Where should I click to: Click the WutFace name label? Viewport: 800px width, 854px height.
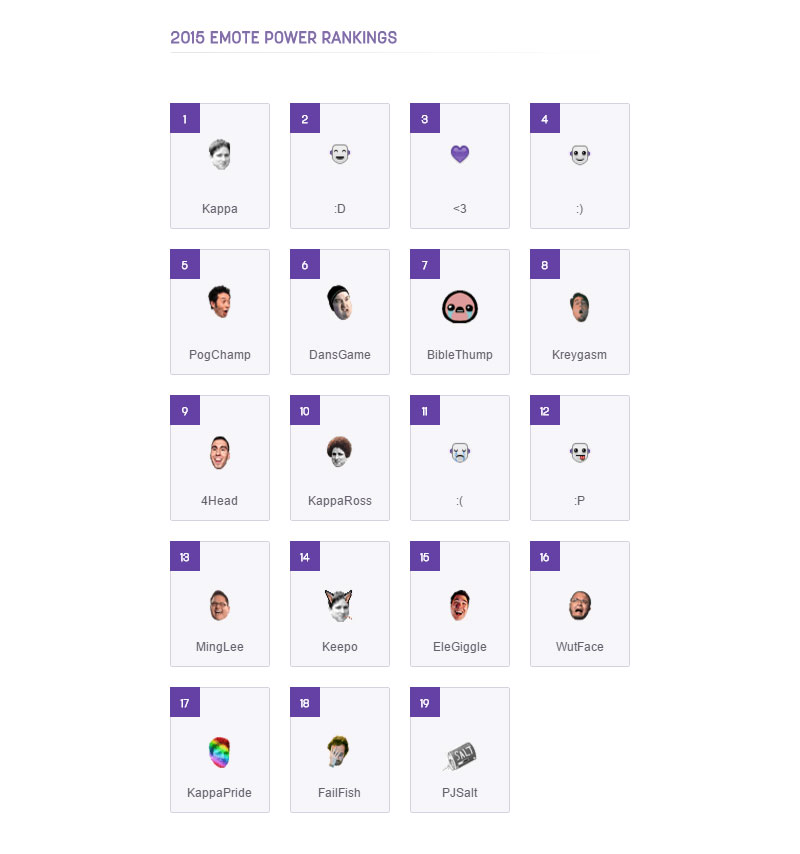[579, 646]
